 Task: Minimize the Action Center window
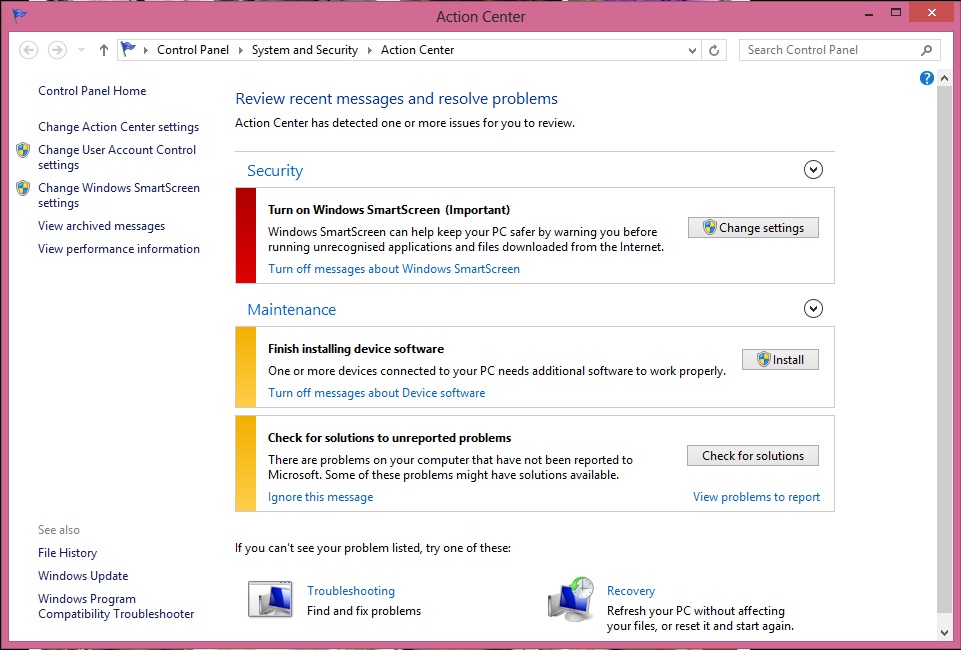pyautogui.click(x=870, y=13)
